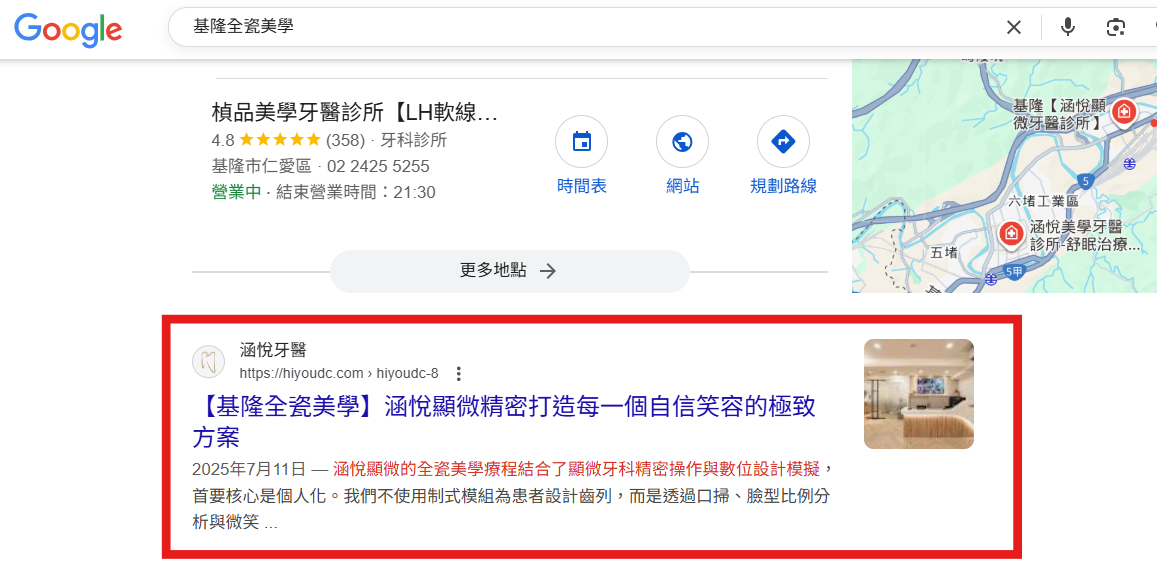Image resolution: width=1157 pixels, height=565 pixels.
Task: Select the 涵悅美學牙醫診所 map pin
Action: 1010,234
